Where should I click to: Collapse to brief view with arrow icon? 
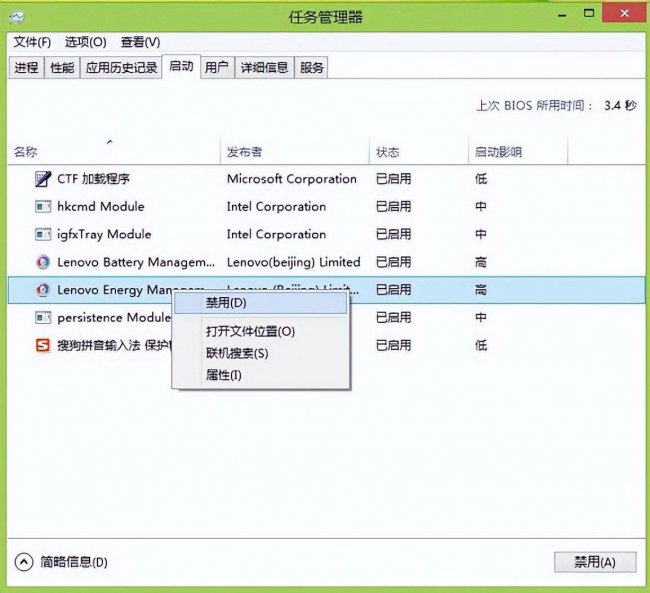(x=24, y=562)
